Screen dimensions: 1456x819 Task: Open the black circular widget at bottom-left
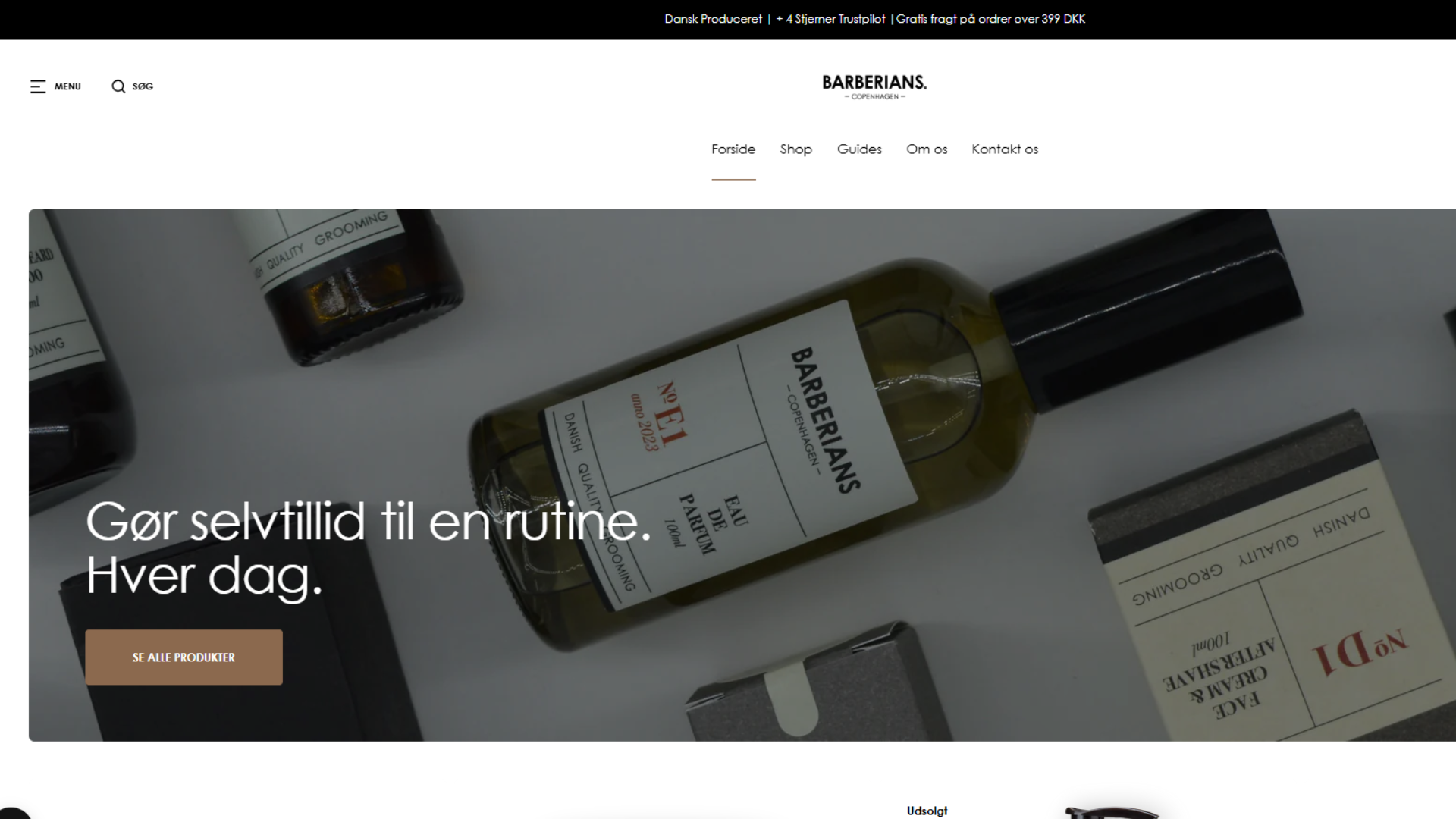coord(11,813)
